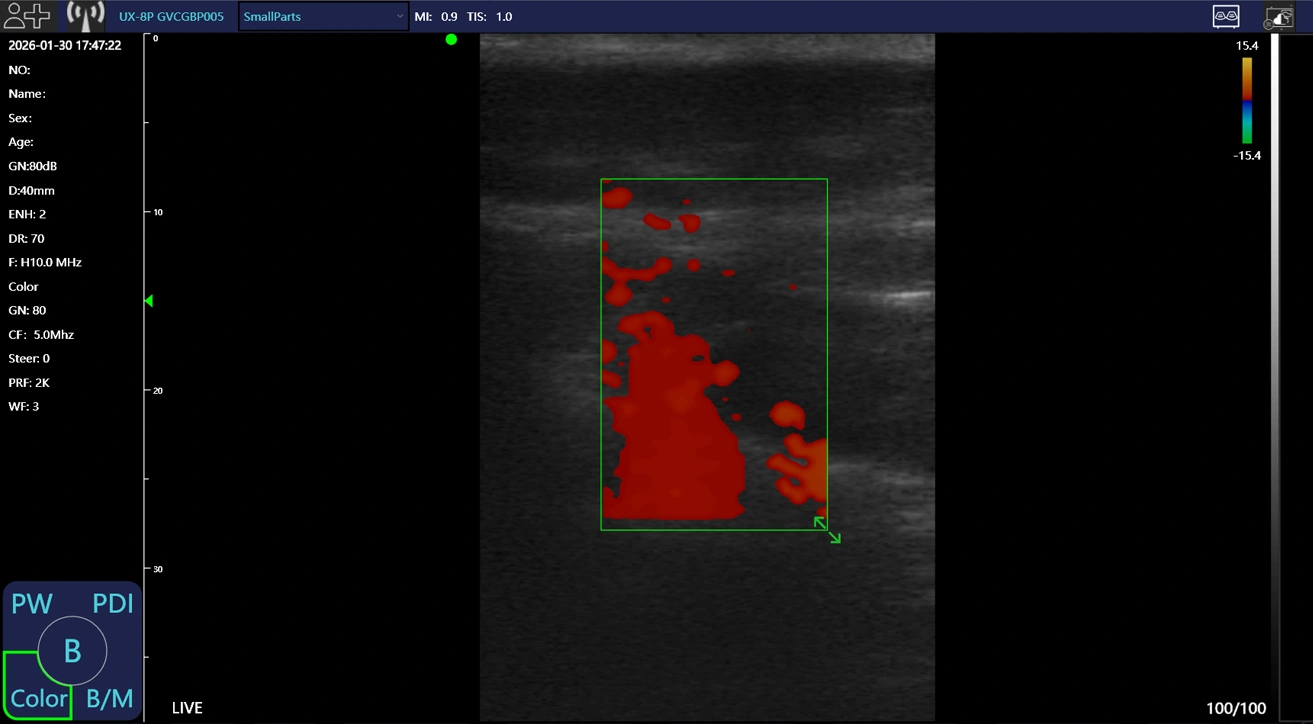This screenshot has width=1313, height=724.
Task: Click the F: H10.0 MHz frequency setting
Action: [x=45, y=263]
